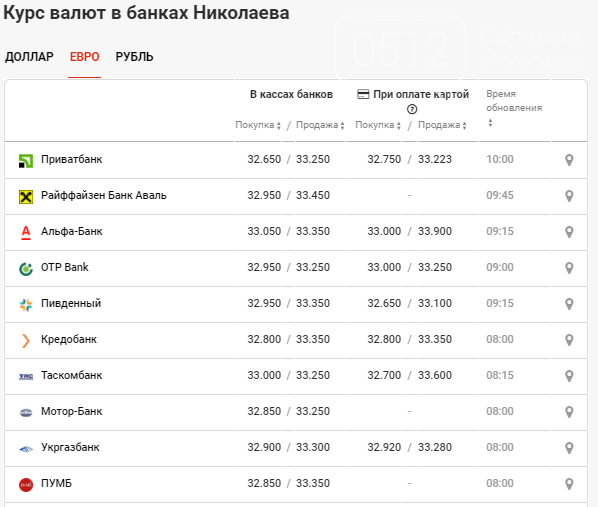Sort by cash desk Продажа column
Viewport: 598px width, 507px height.
click(x=320, y=125)
